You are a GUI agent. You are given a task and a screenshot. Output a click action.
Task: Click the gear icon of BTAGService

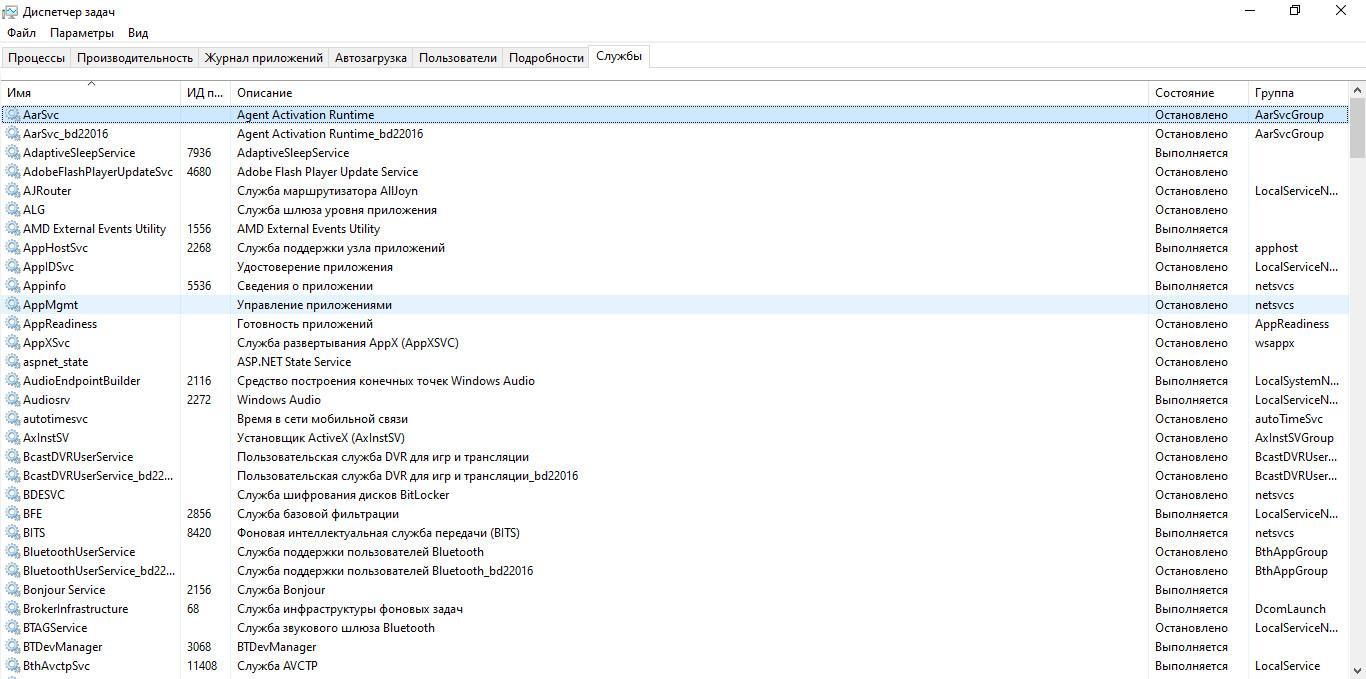pos(13,628)
